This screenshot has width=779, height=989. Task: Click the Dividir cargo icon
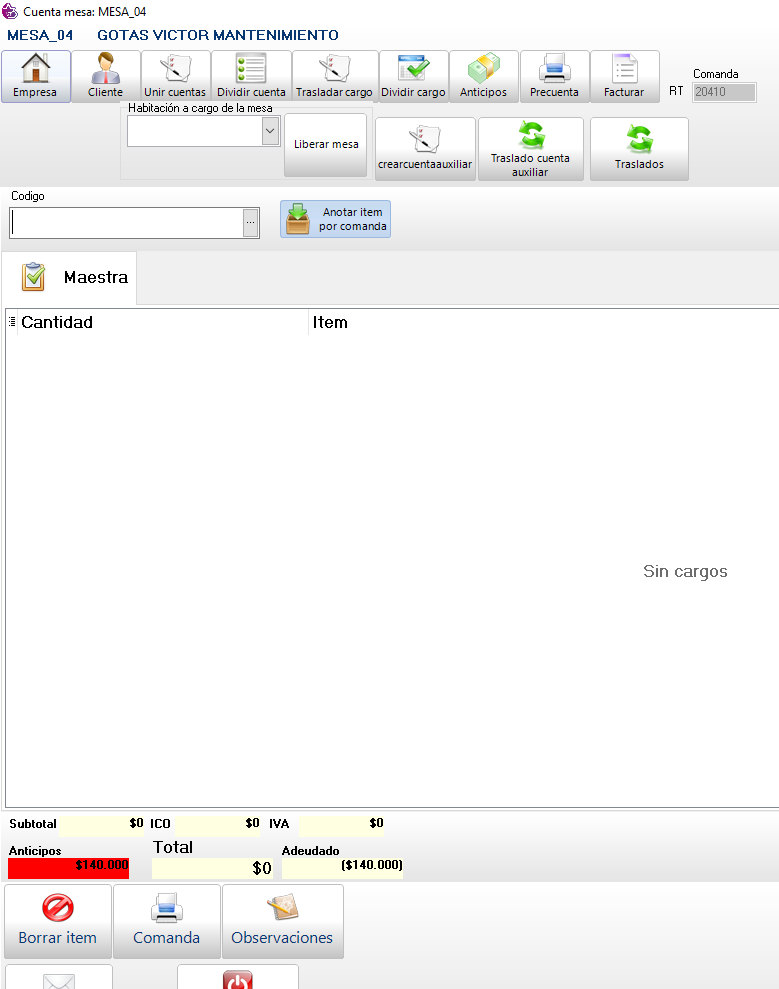coord(413,69)
